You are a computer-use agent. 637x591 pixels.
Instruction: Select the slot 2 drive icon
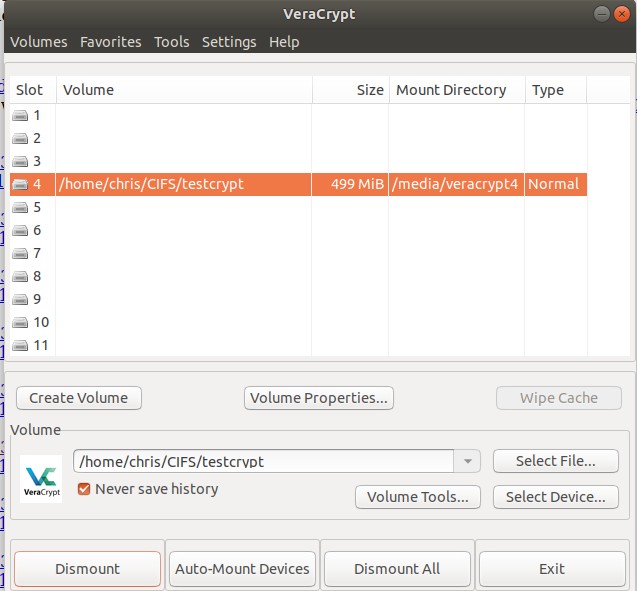(21, 139)
